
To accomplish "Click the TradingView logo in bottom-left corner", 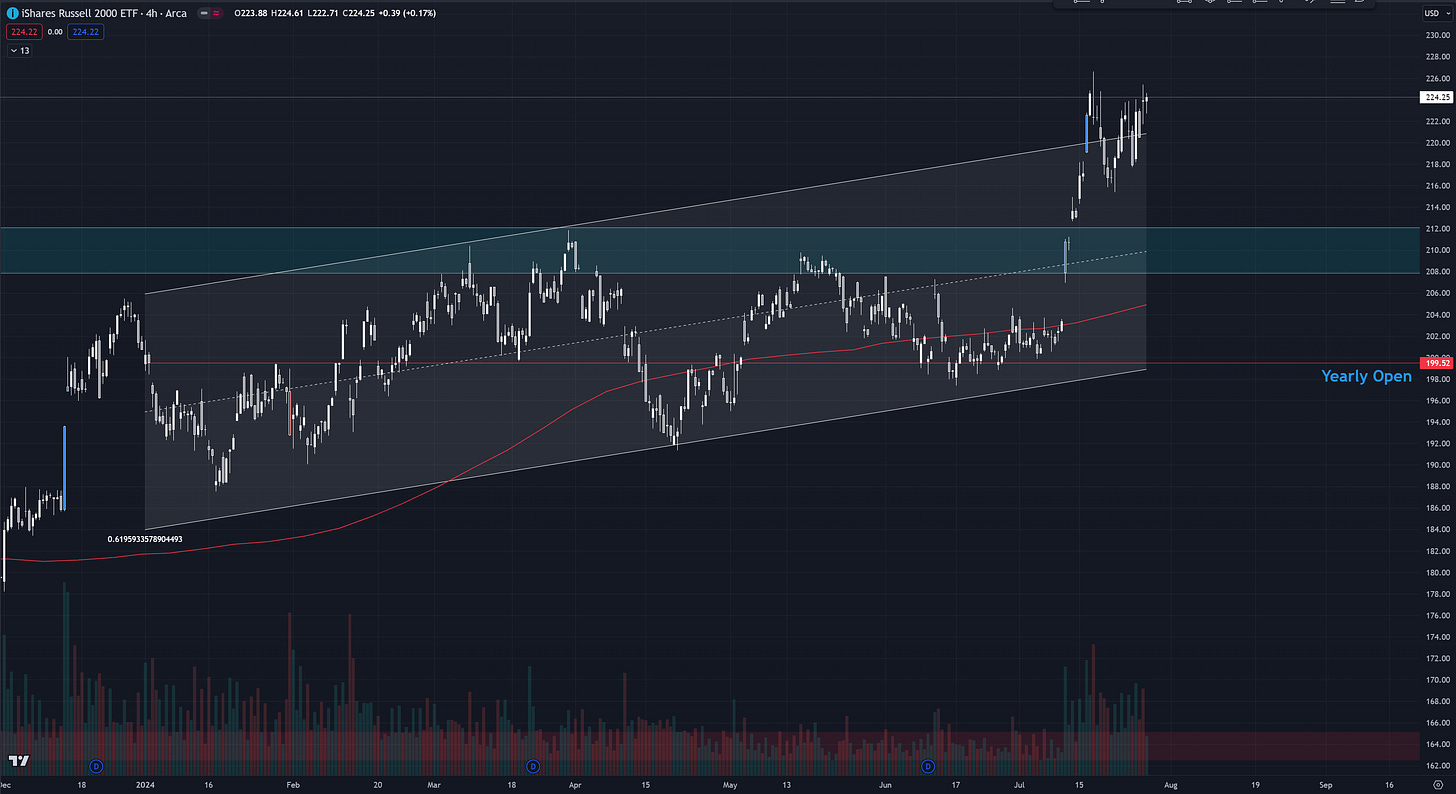I will (17, 762).
